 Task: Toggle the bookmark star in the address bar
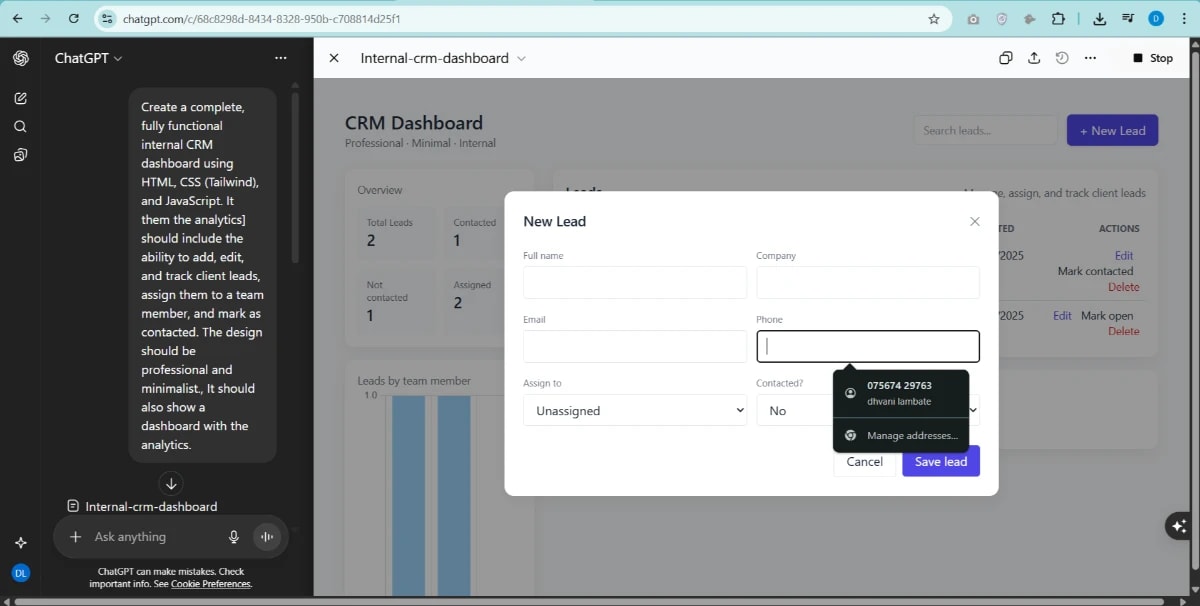click(932, 18)
